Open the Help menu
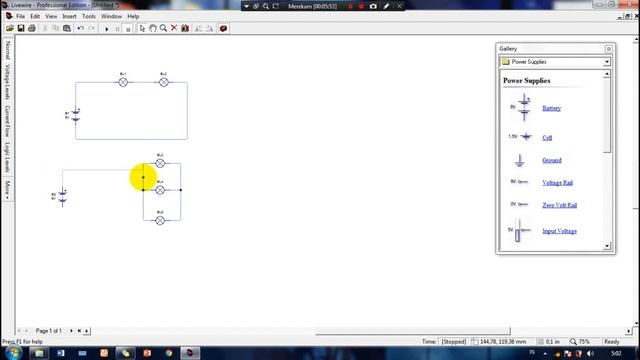640x360 pixels. (x=133, y=16)
